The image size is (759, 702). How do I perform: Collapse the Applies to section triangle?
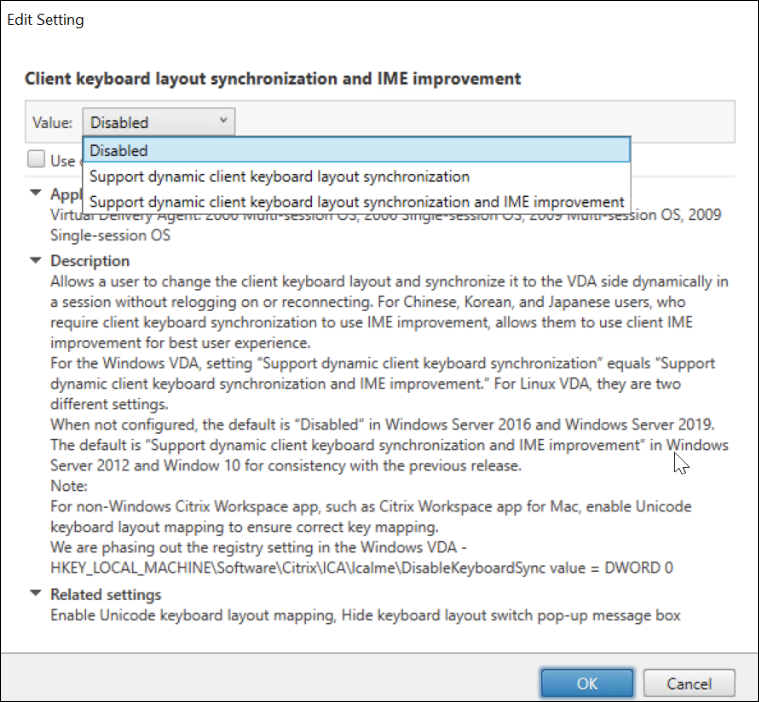tap(37, 193)
